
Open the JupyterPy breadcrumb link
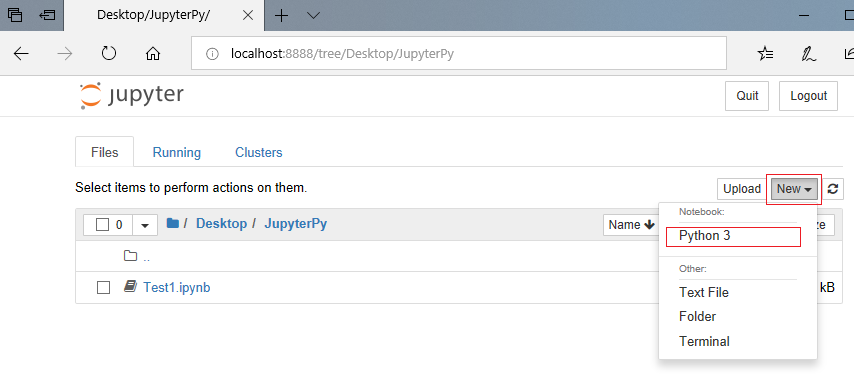[x=296, y=224]
